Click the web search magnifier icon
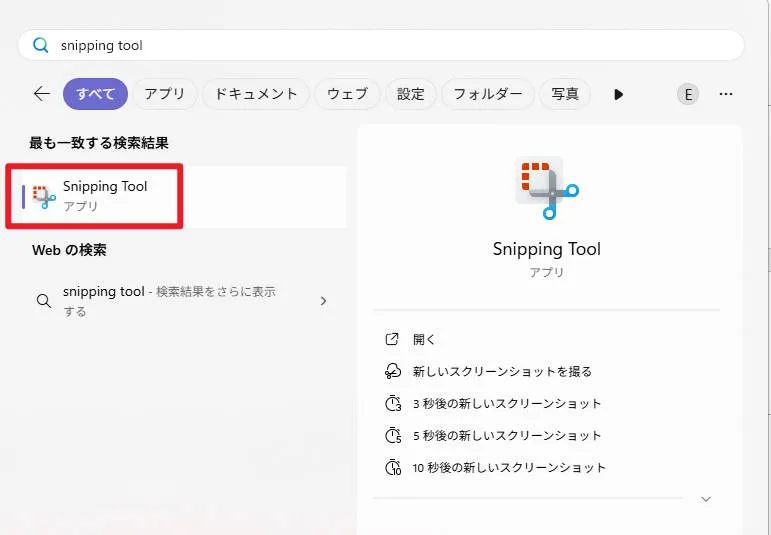The height and width of the screenshot is (535, 771). 44,300
